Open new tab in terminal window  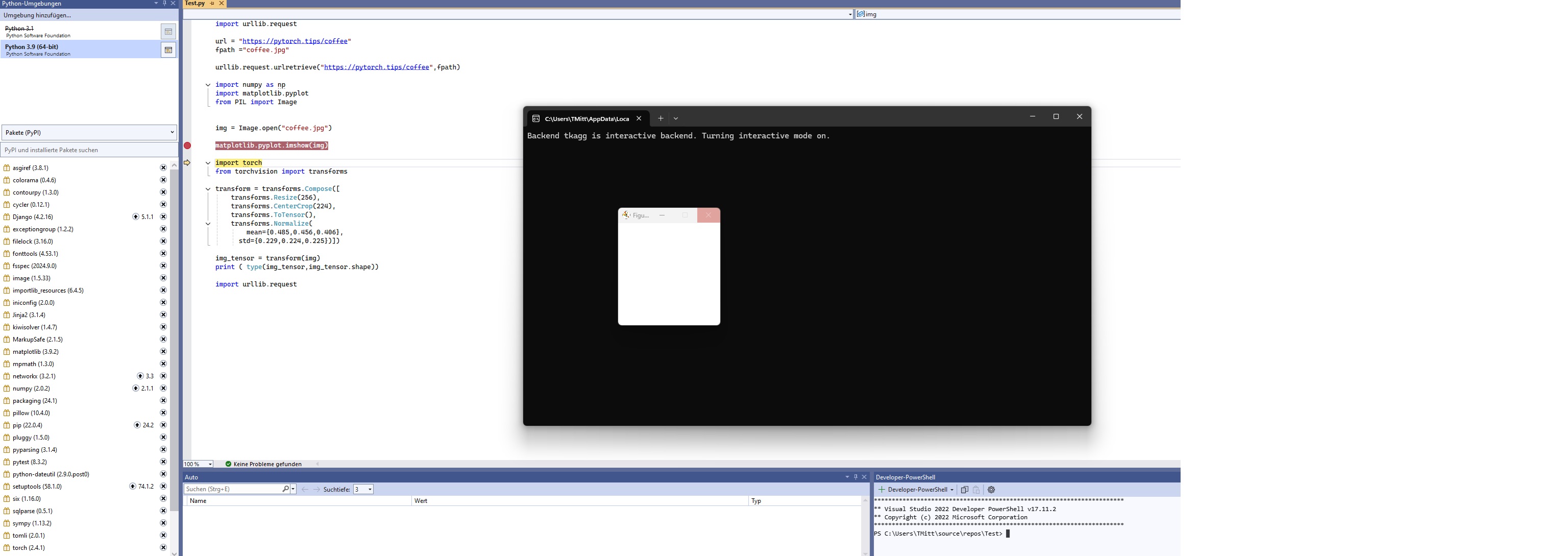tap(660, 118)
